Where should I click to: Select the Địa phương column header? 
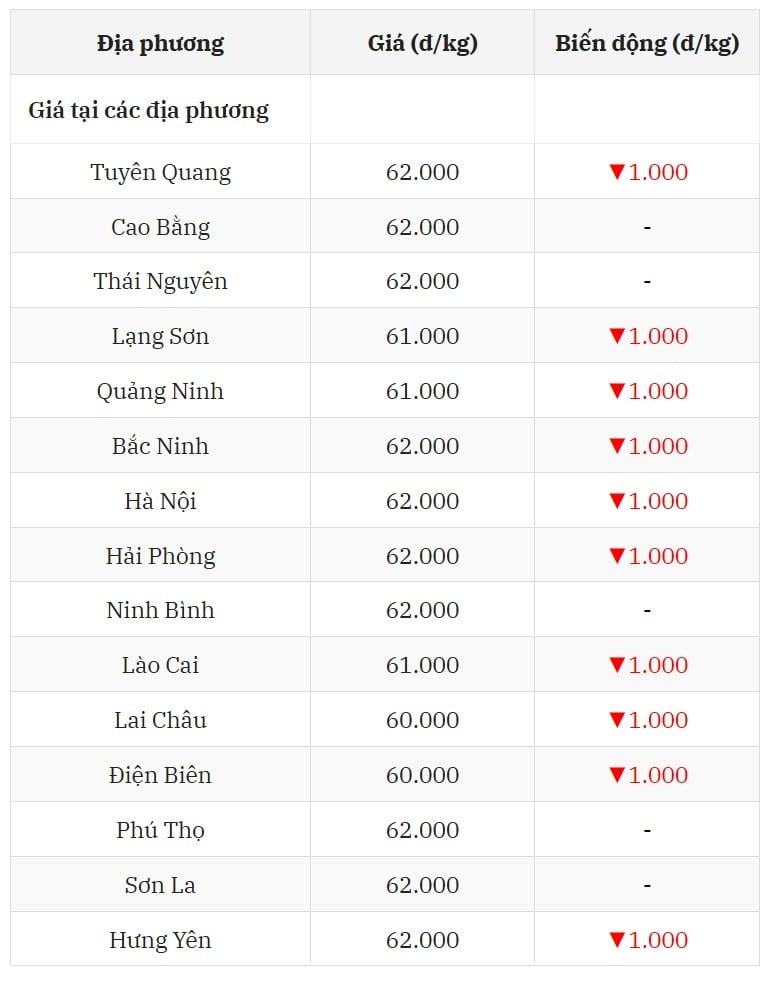[x=160, y=44]
